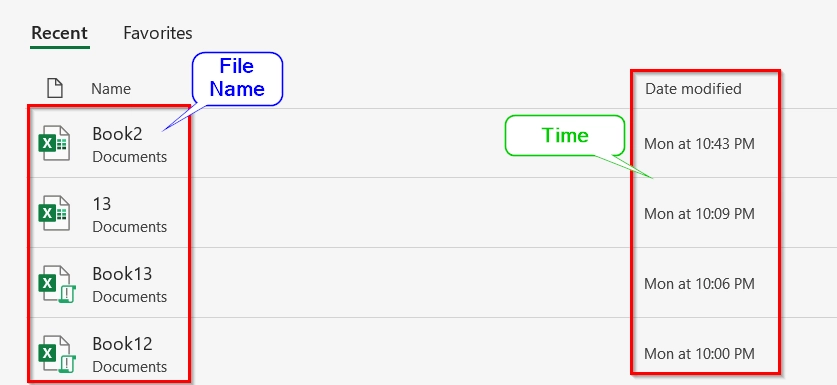Image resolution: width=837 pixels, height=385 pixels.
Task: Click Documents location under Book2
Action: pyautogui.click(x=130, y=157)
